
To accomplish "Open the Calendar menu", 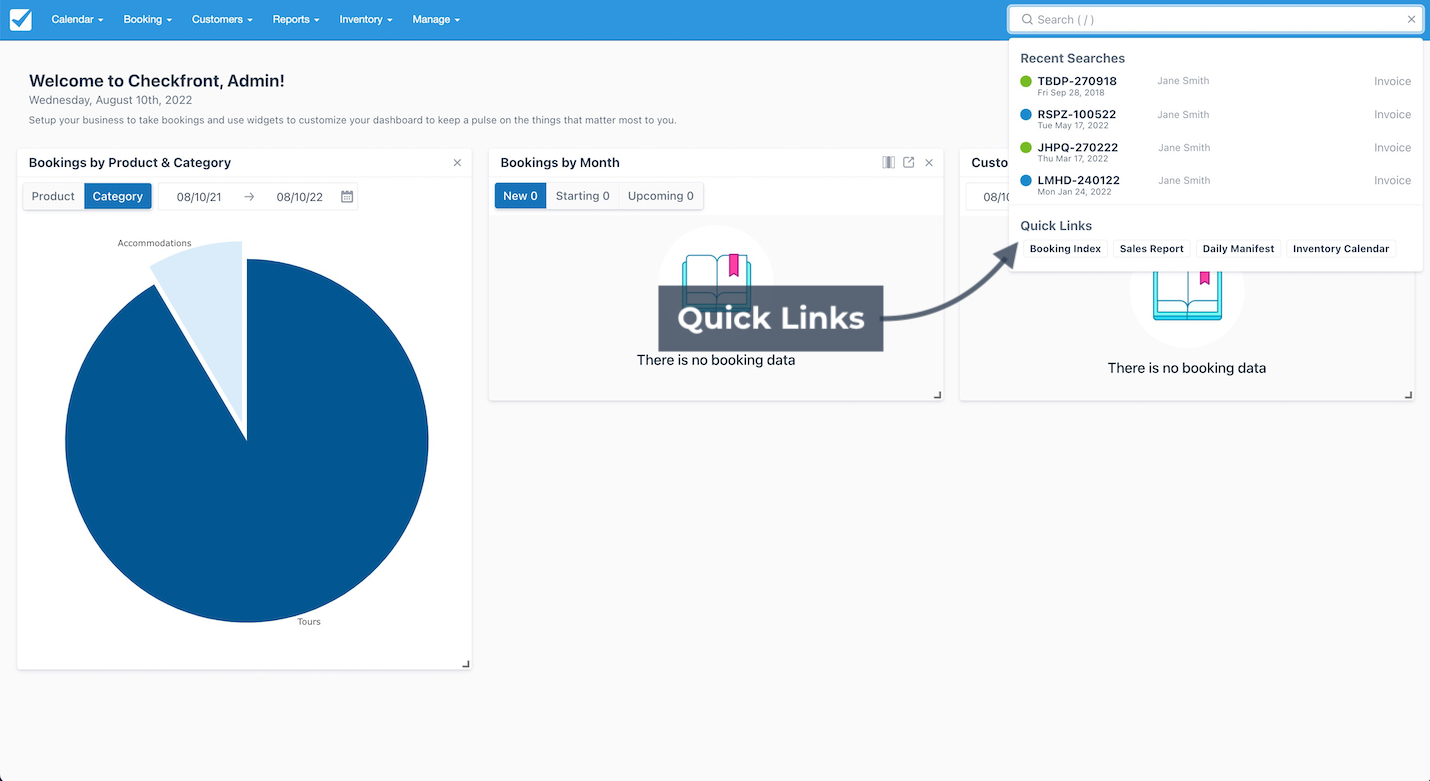I will 77,19.
